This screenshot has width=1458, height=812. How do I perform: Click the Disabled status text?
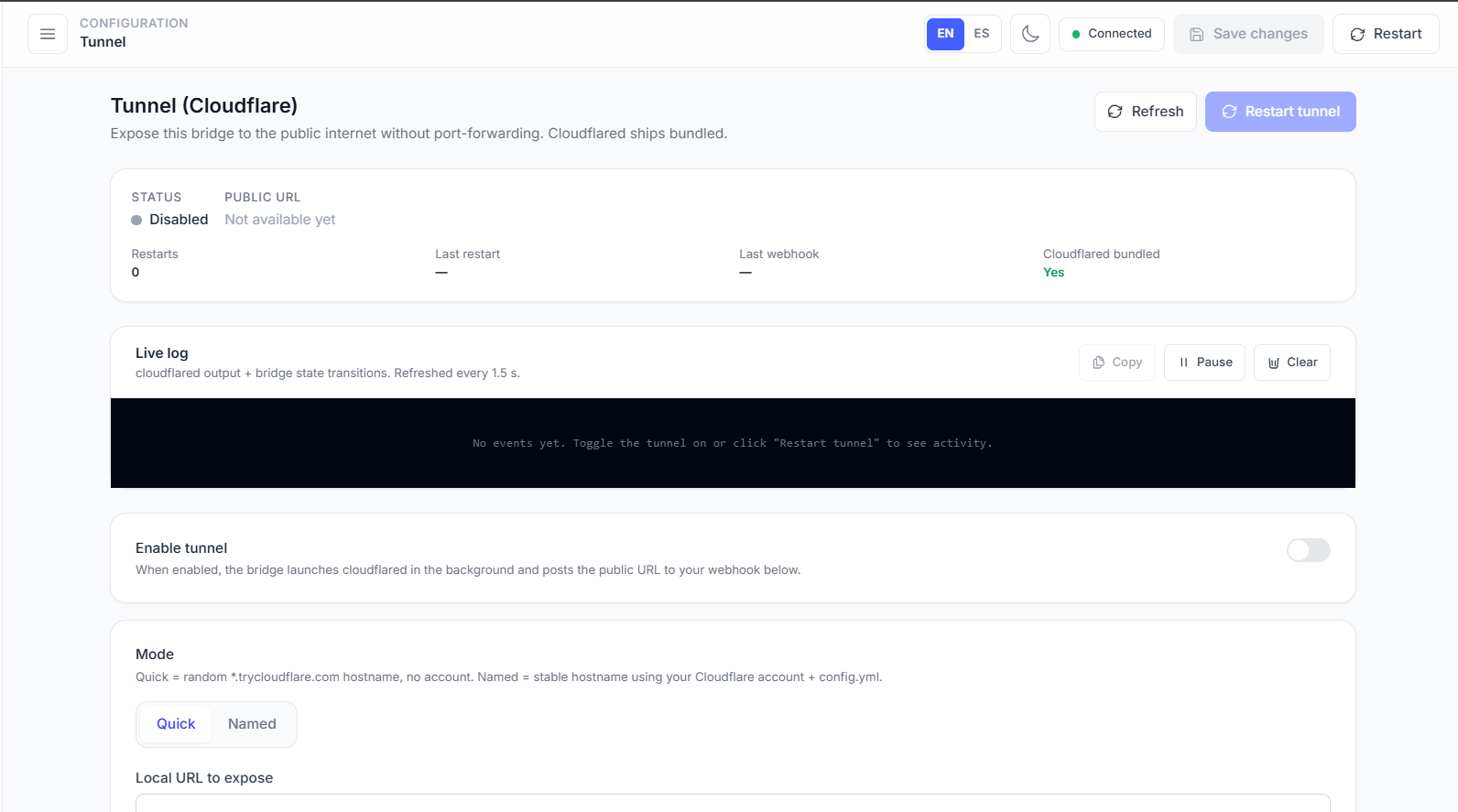pos(179,220)
